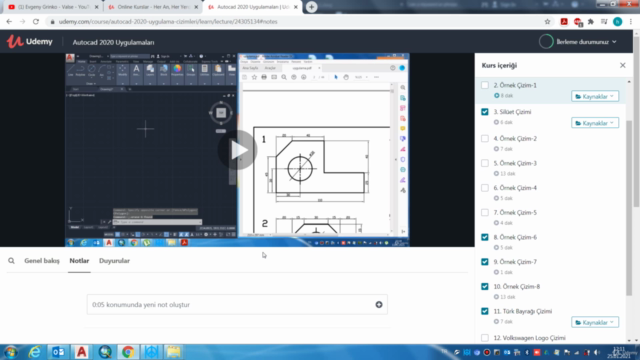The height and width of the screenshot is (360, 640).
Task: Click the new note input field
Action: 237,304
